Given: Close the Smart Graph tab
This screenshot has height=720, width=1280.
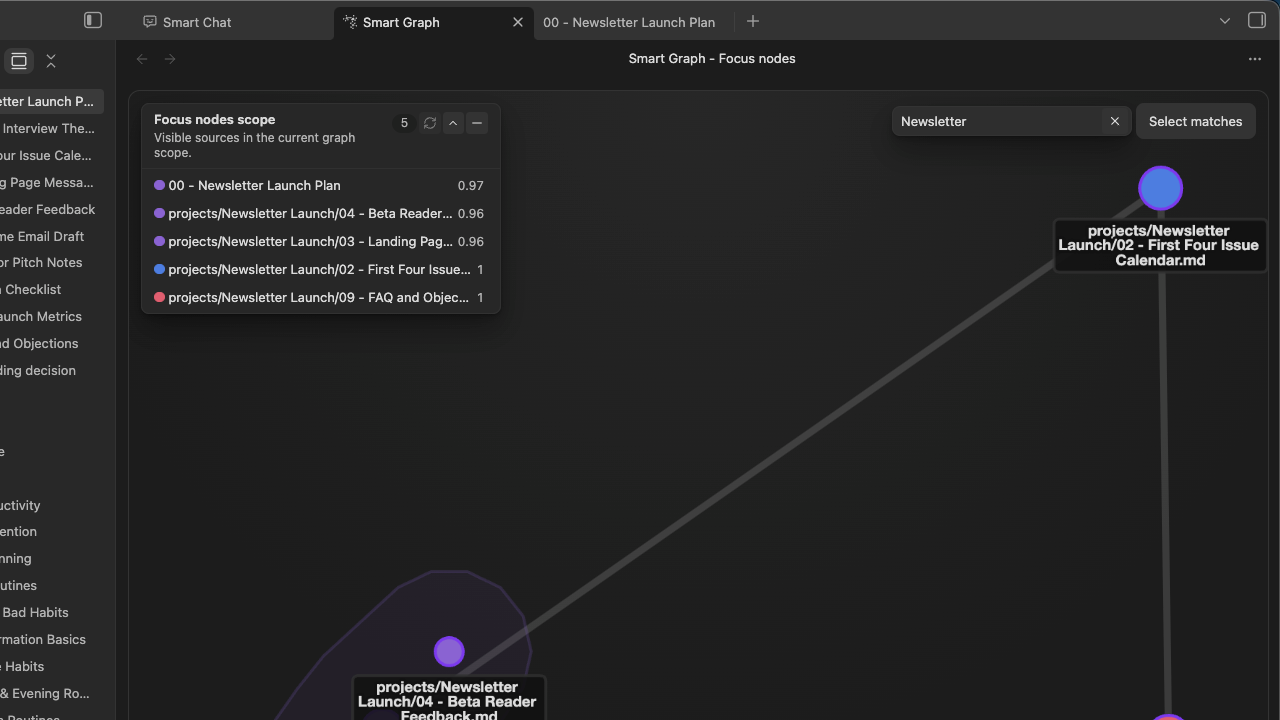Looking at the screenshot, I should pyautogui.click(x=518, y=21).
